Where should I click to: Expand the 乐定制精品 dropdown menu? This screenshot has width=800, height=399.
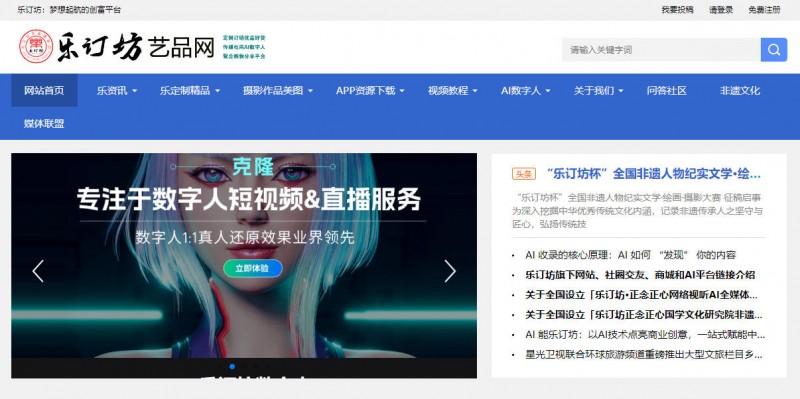190,90
